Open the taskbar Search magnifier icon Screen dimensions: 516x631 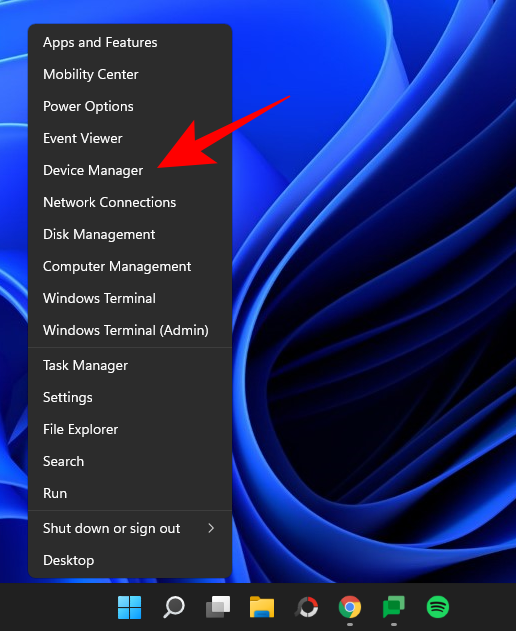pos(174,607)
